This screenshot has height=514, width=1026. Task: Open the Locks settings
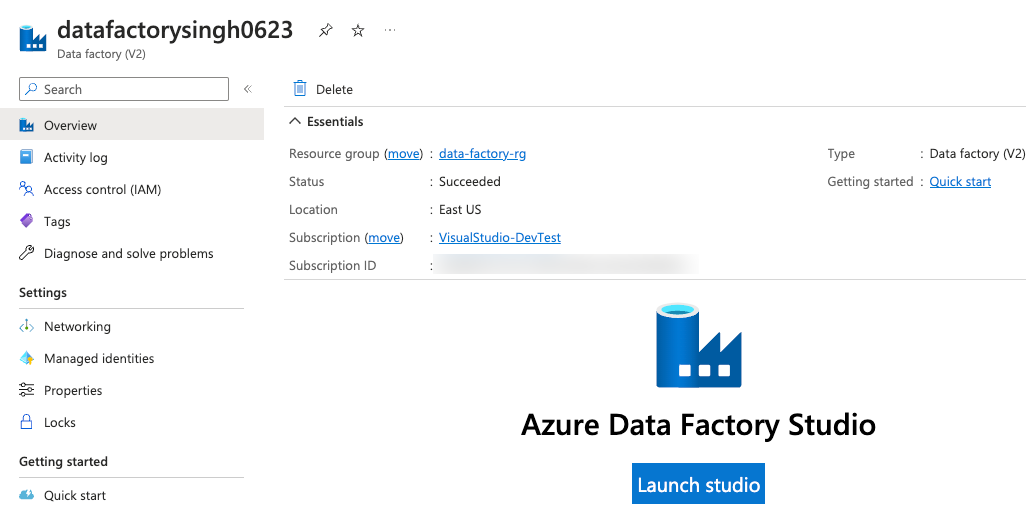pyautogui.click(x=60, y=422)
